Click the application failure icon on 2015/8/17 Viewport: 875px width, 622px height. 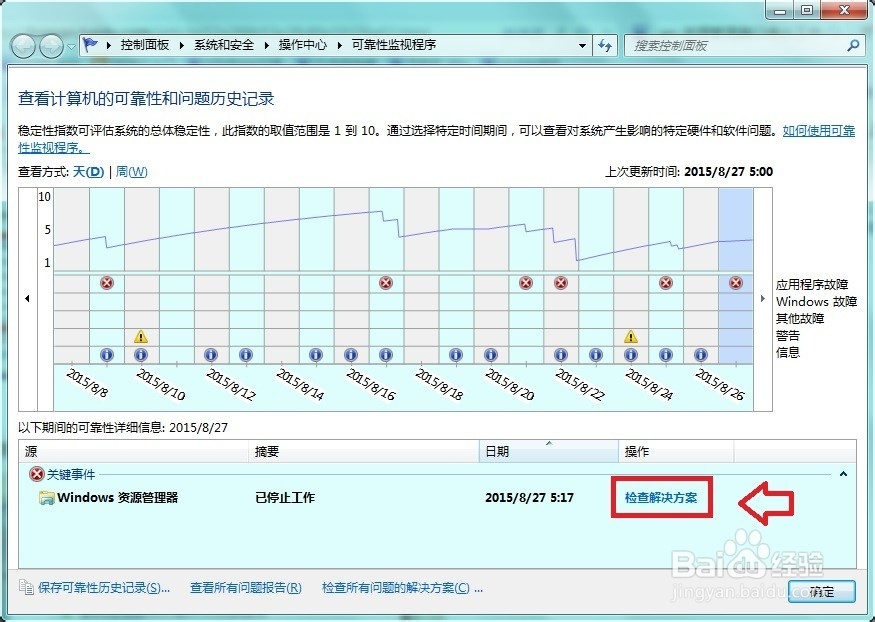pyautogui.click(x=386, y=283)
